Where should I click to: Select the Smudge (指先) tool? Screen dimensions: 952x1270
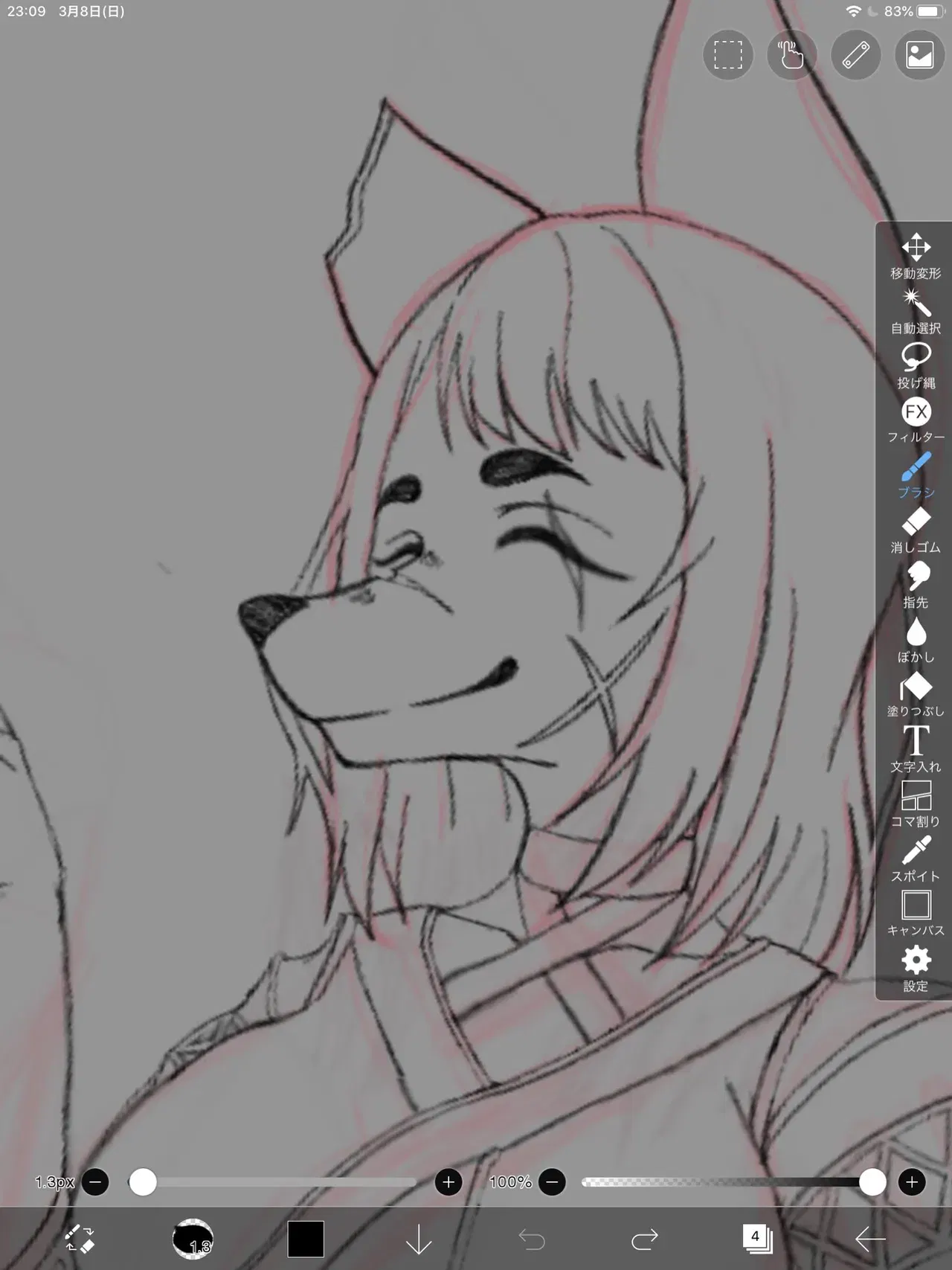(916, 585)
